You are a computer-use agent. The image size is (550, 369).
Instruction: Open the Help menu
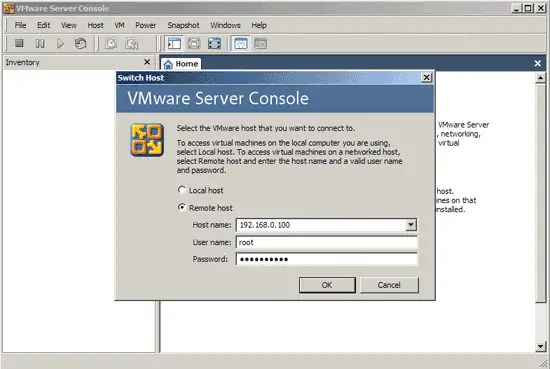259,25
